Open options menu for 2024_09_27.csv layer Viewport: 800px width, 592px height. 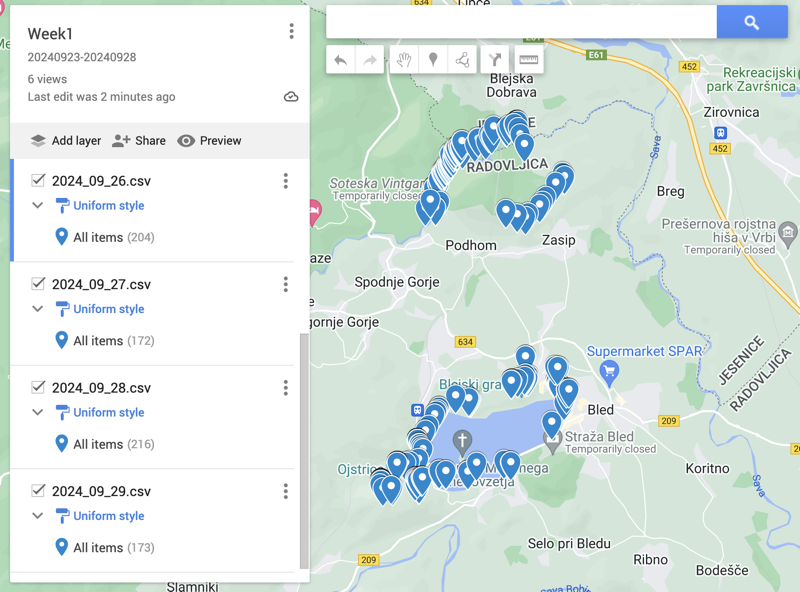coord(285,285)
